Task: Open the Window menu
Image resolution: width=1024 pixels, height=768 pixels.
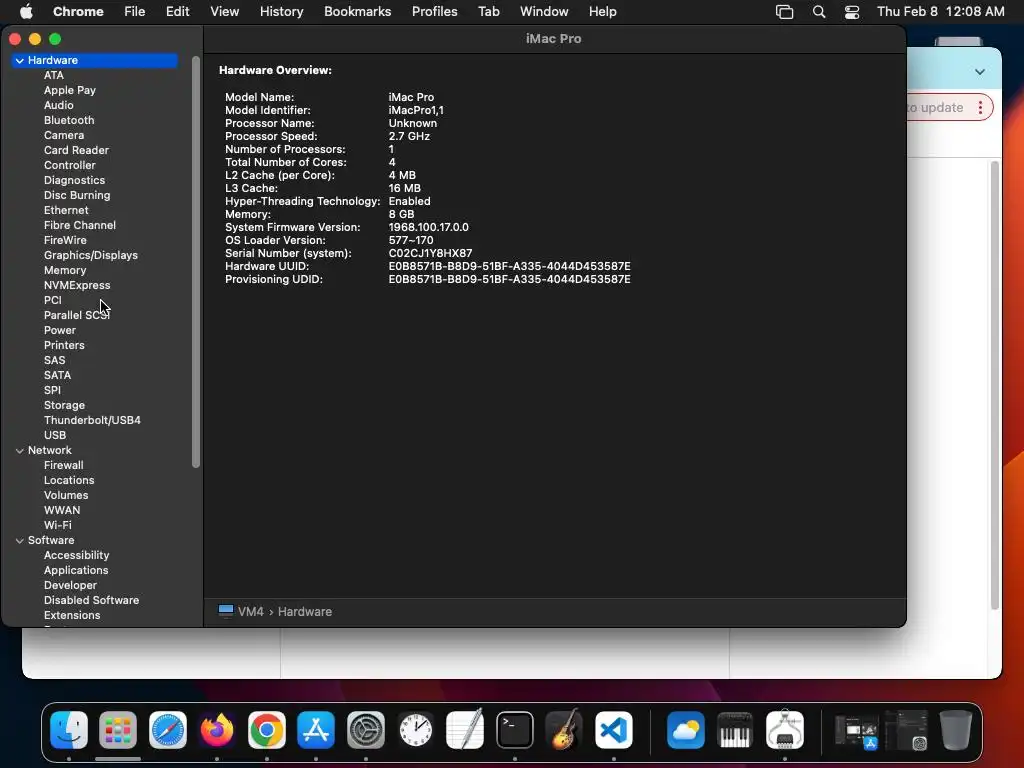Action: coord(544,12)
